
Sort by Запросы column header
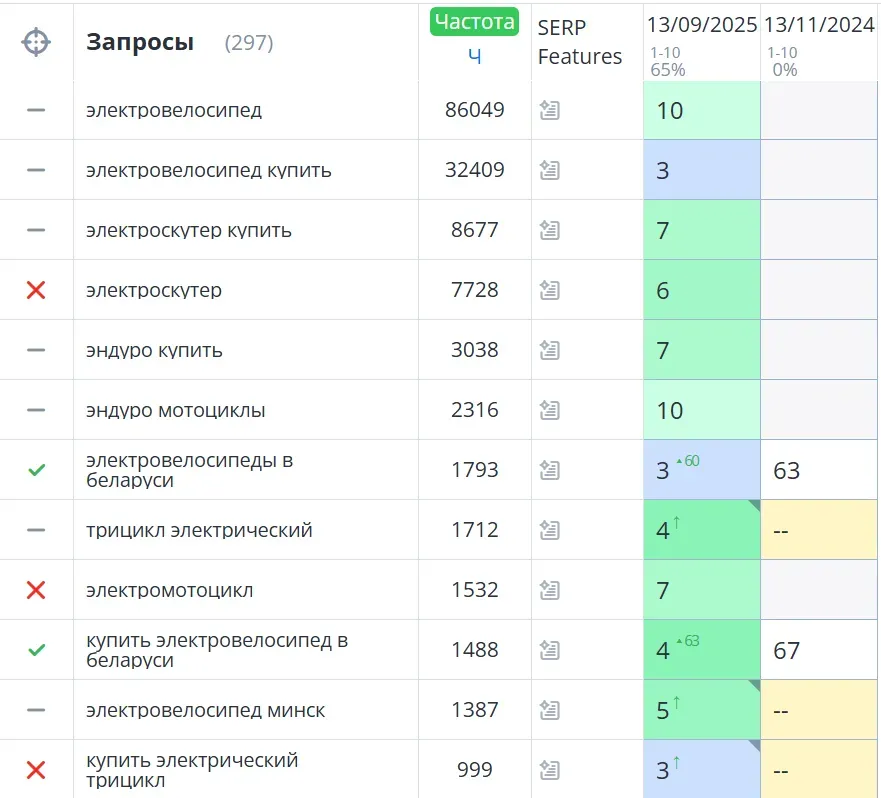[140, 42]
